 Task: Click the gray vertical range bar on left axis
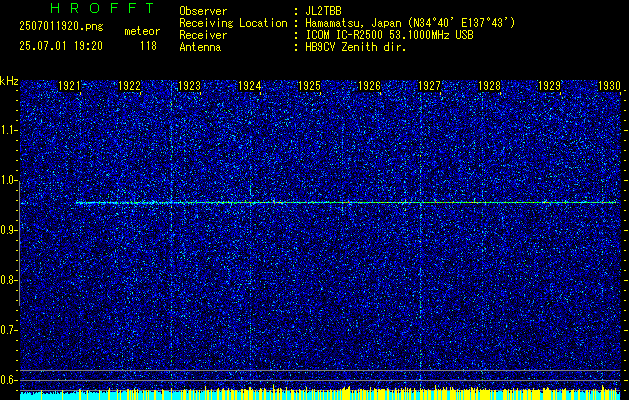click(x=19, y=244)
